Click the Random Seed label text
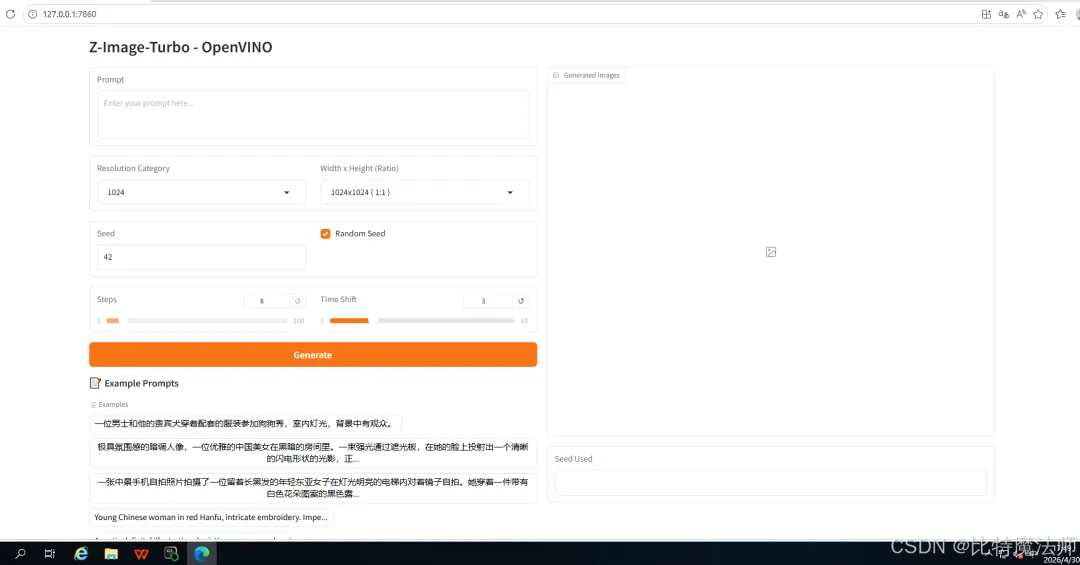The image size is (1080, 565). click(x=360, y=234)
